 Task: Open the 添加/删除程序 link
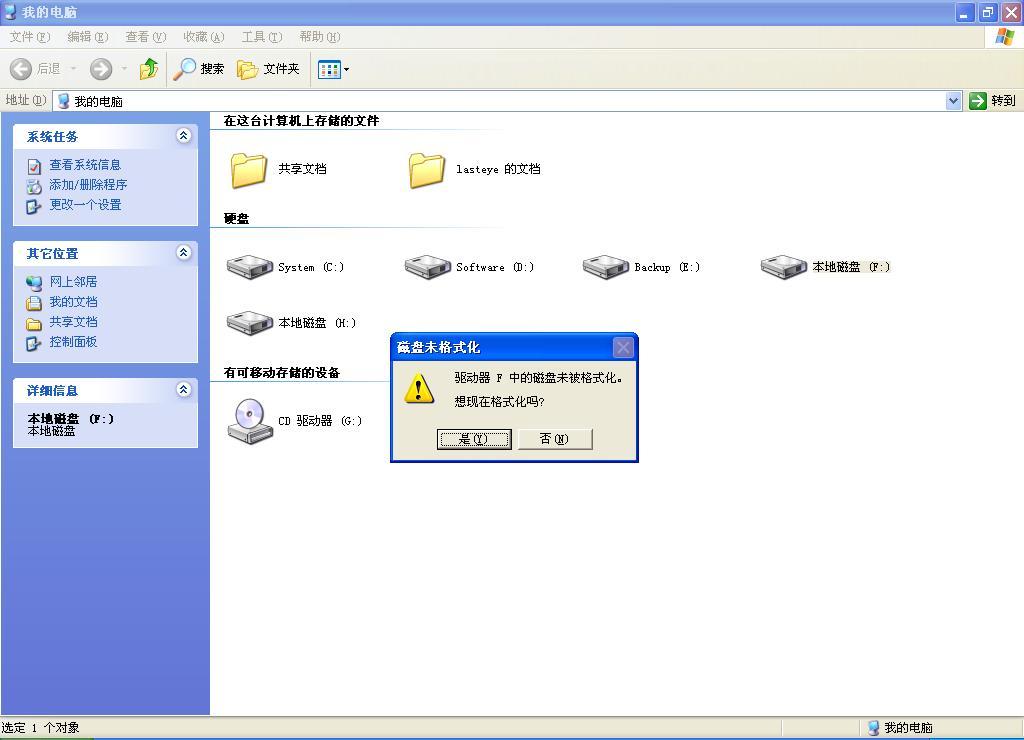click(x=88, y=185)
